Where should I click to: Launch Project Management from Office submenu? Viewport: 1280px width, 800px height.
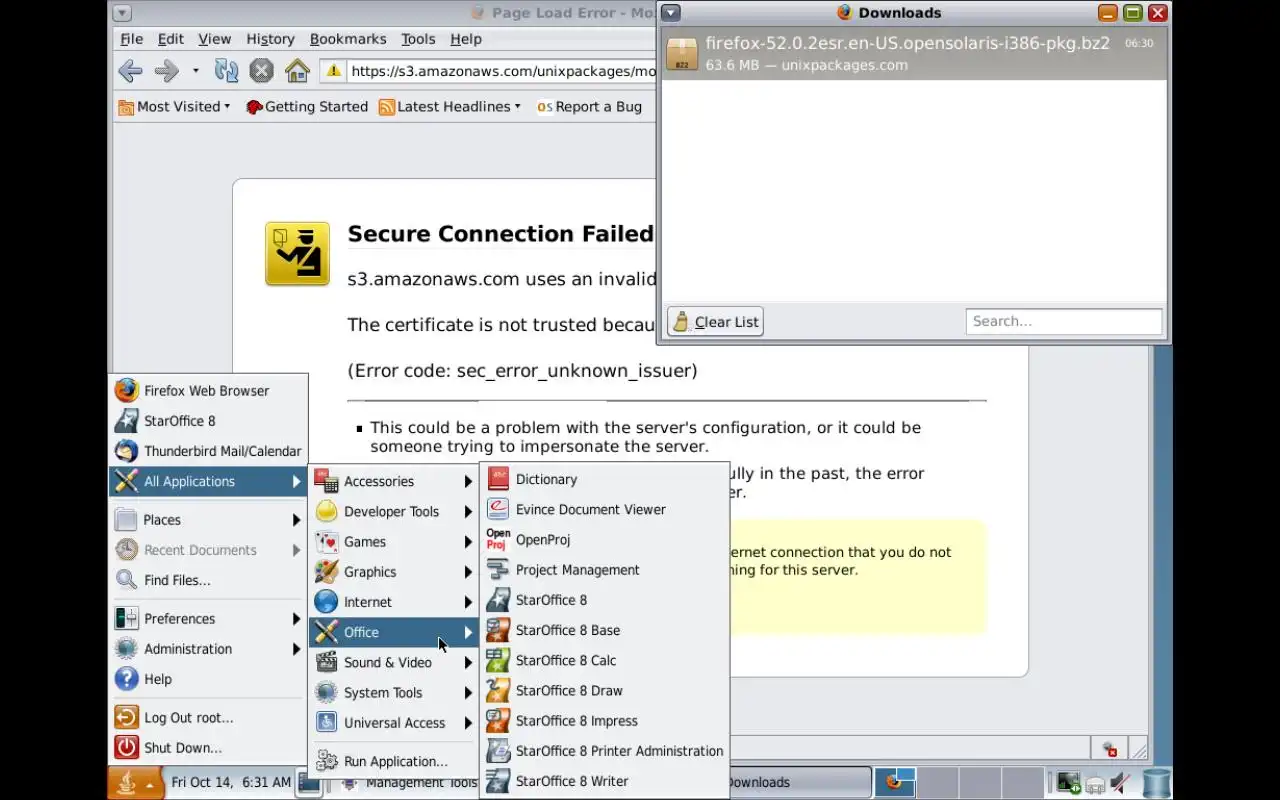click(x=605, y=570)
